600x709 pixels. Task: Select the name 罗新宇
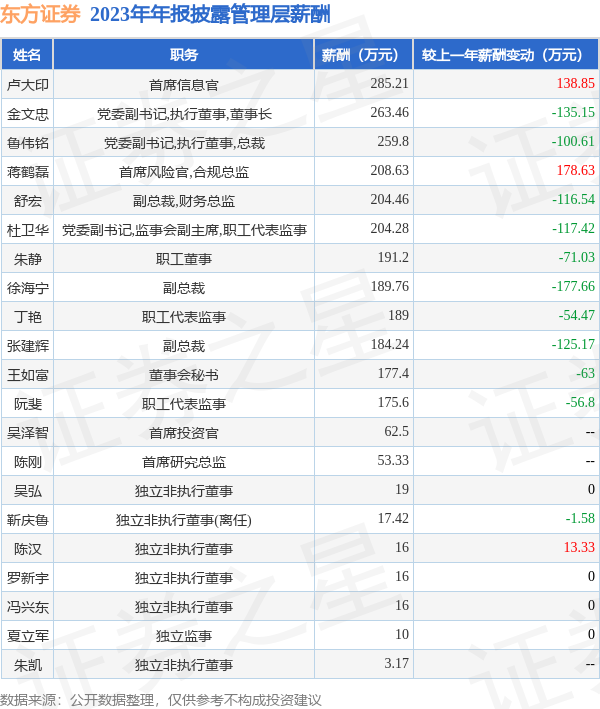[x=28, y=578]
